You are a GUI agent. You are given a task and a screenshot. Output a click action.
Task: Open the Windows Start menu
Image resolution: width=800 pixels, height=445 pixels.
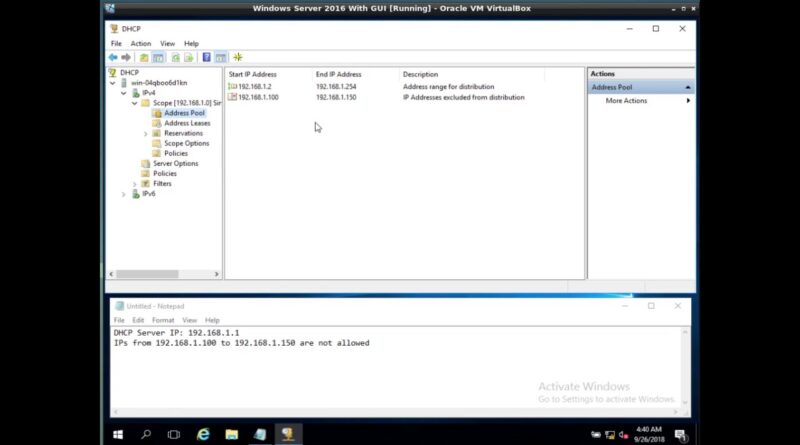coord(118,434)
